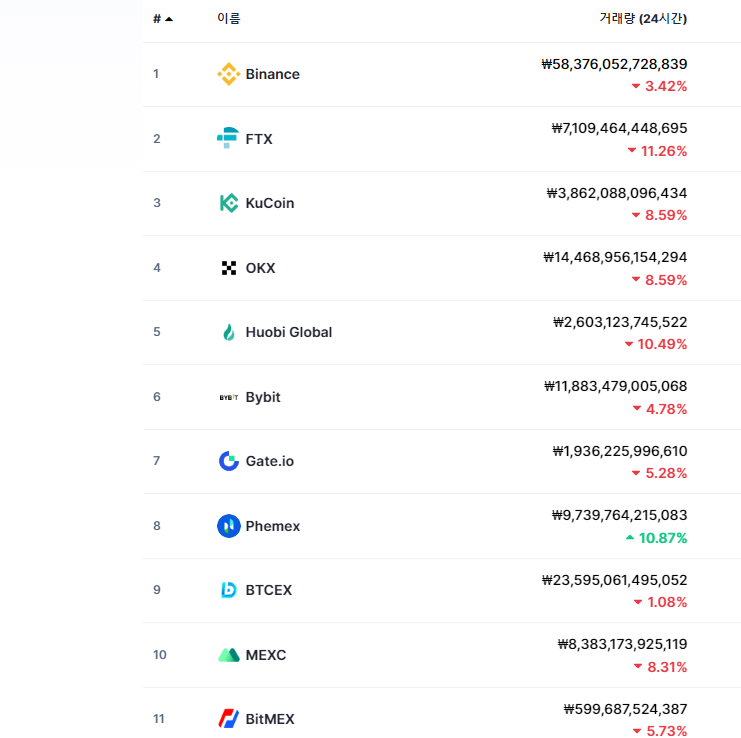Sort by the # rank column arrow
This screenshot has width=741, height=738.
[168, 19]
